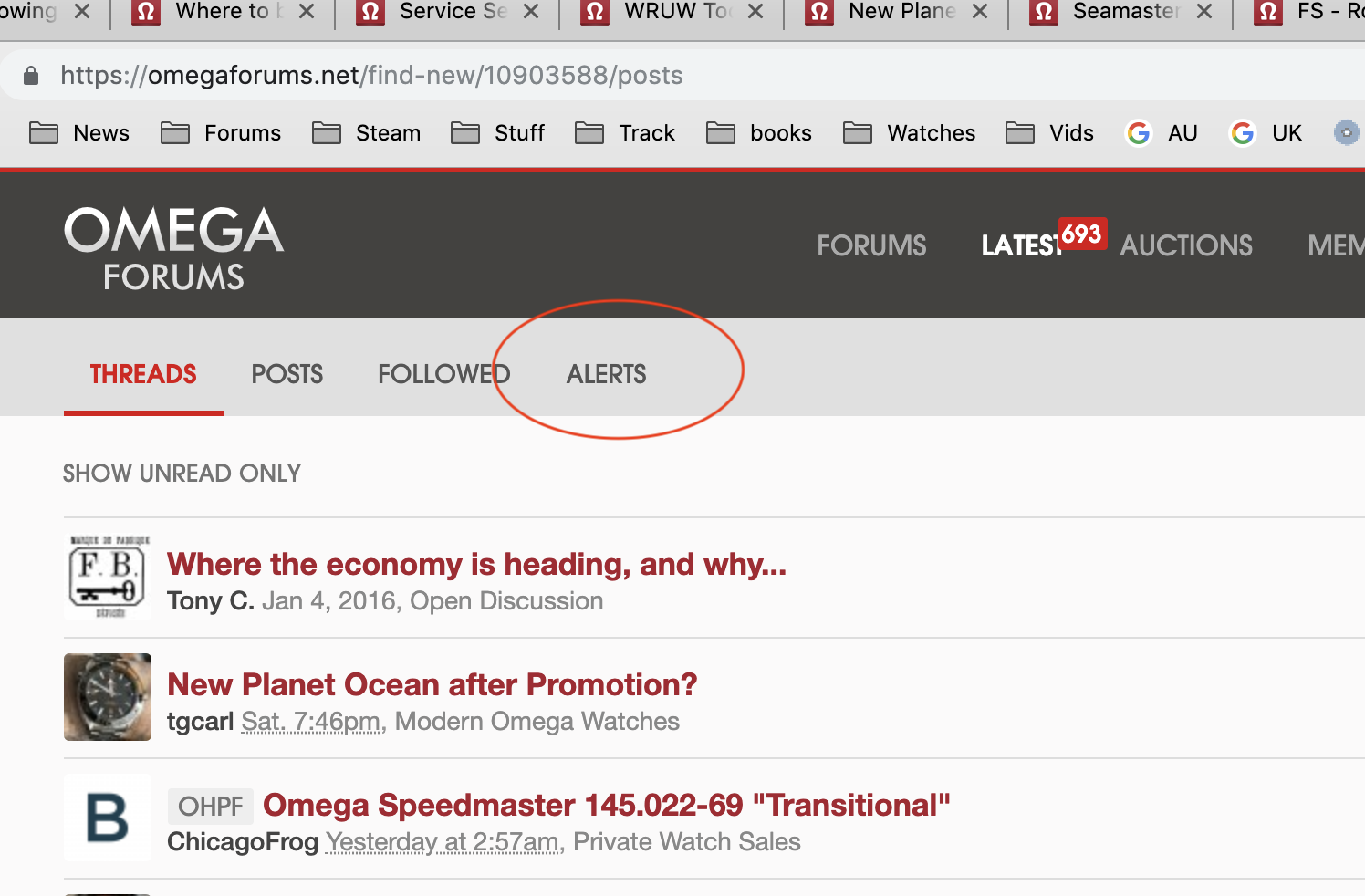Open the Steam bookmarks folder

366,133
